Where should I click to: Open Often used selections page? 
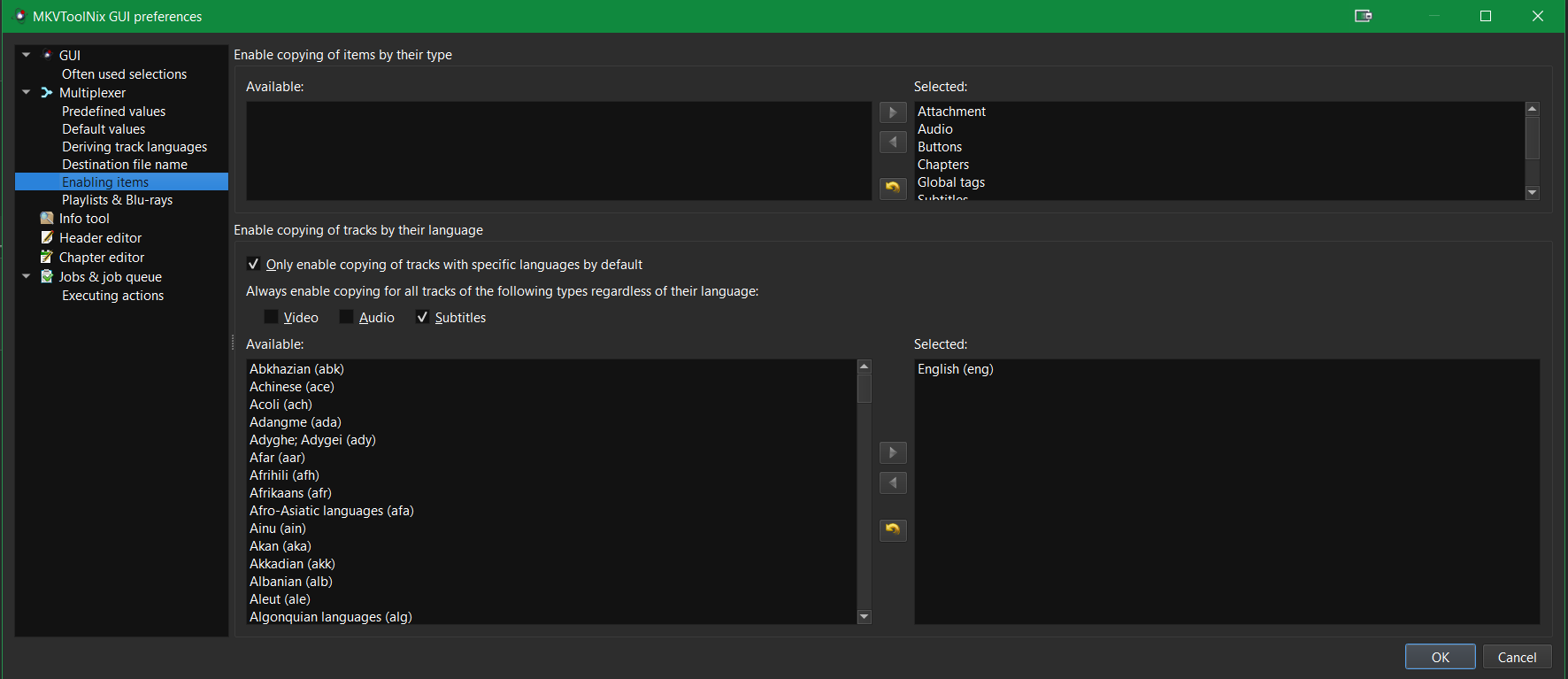click(x=124, y=74)
